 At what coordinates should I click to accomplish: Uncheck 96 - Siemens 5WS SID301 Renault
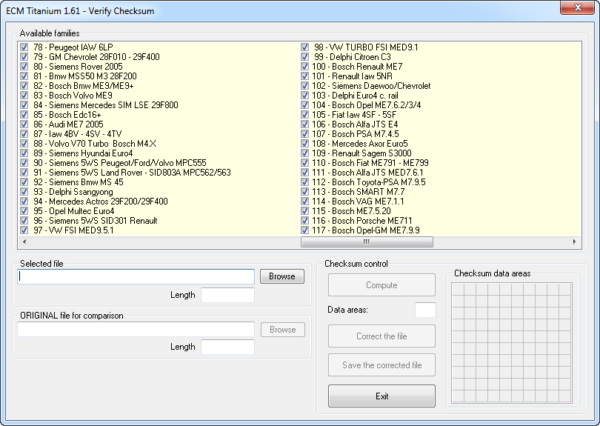24,220
